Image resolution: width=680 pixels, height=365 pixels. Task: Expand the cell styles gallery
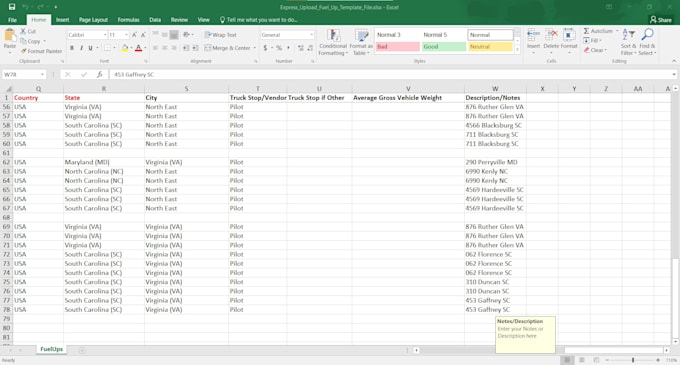(x=517, y=50)
